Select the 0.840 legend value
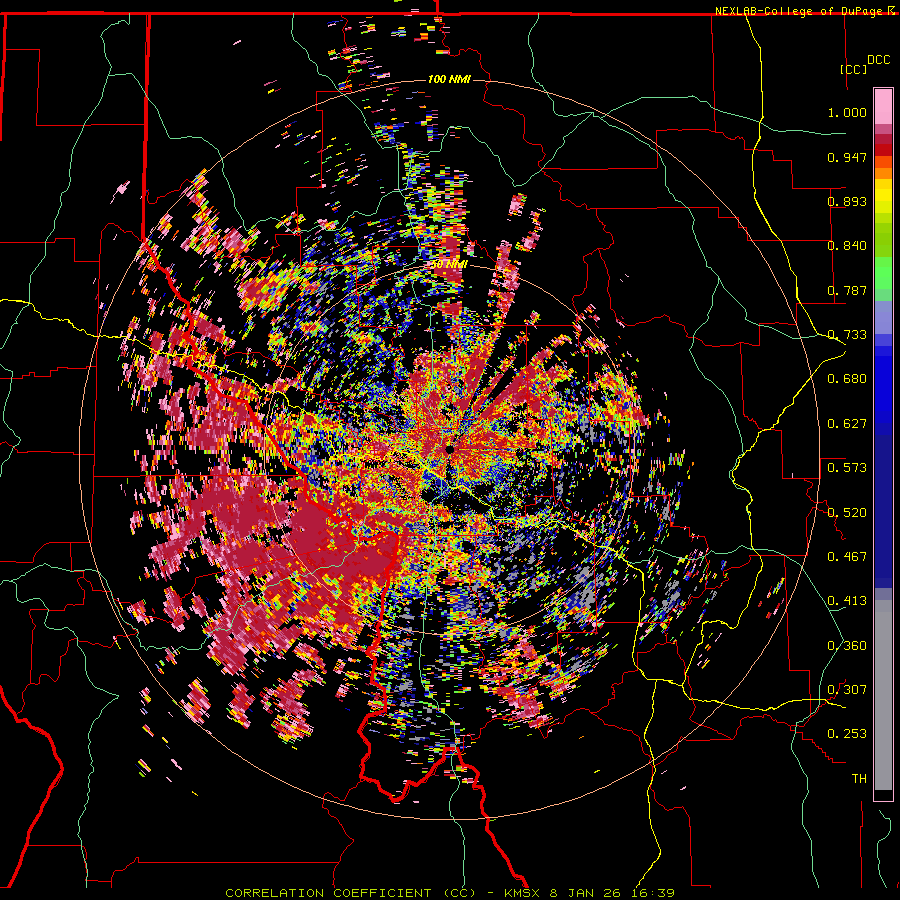The width and height of the screenshot is (900, 900). tap(847, 246)
